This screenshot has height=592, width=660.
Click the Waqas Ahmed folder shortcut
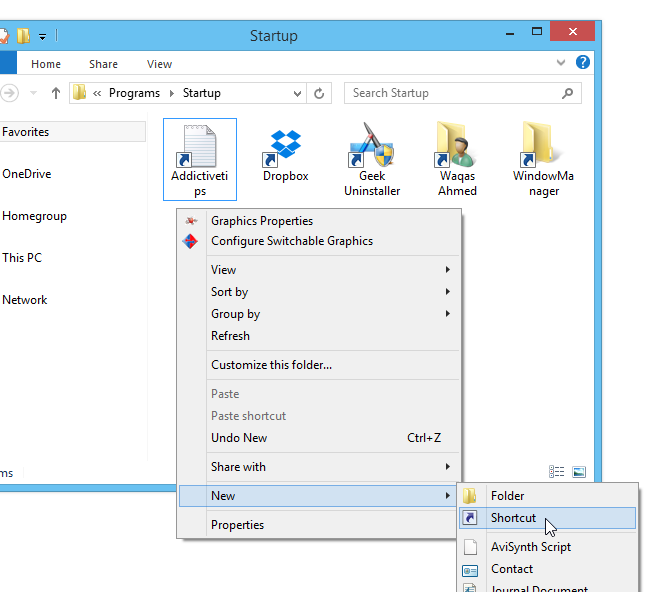[457, 147]
